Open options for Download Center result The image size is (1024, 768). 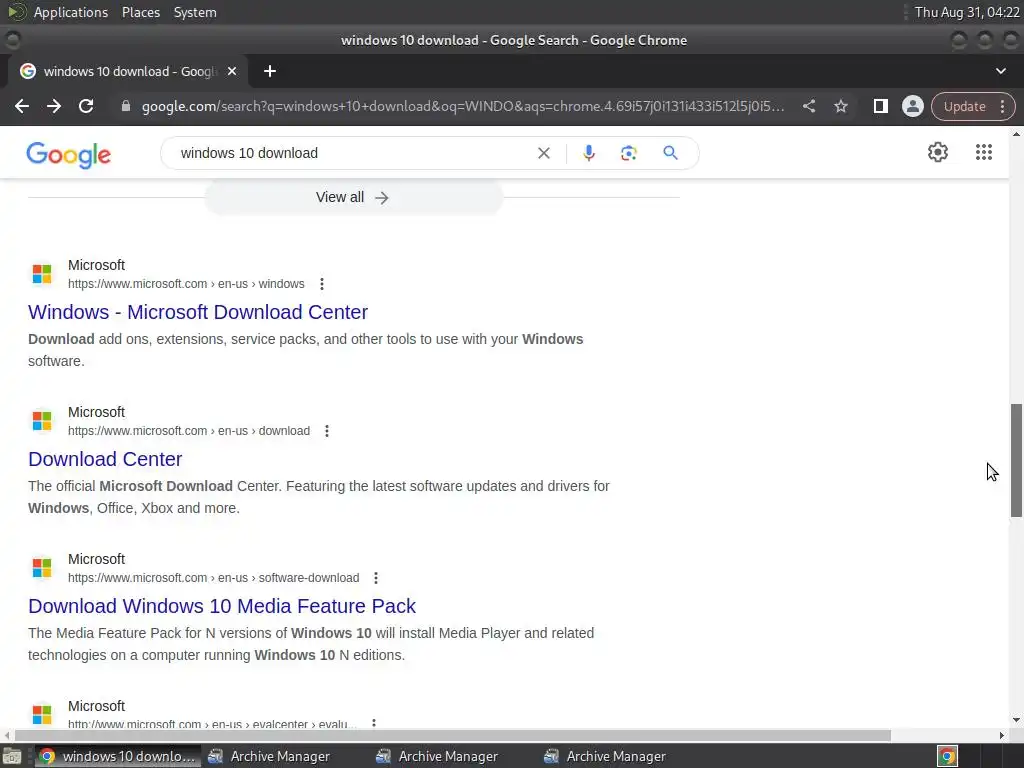[x=327, y=431]
